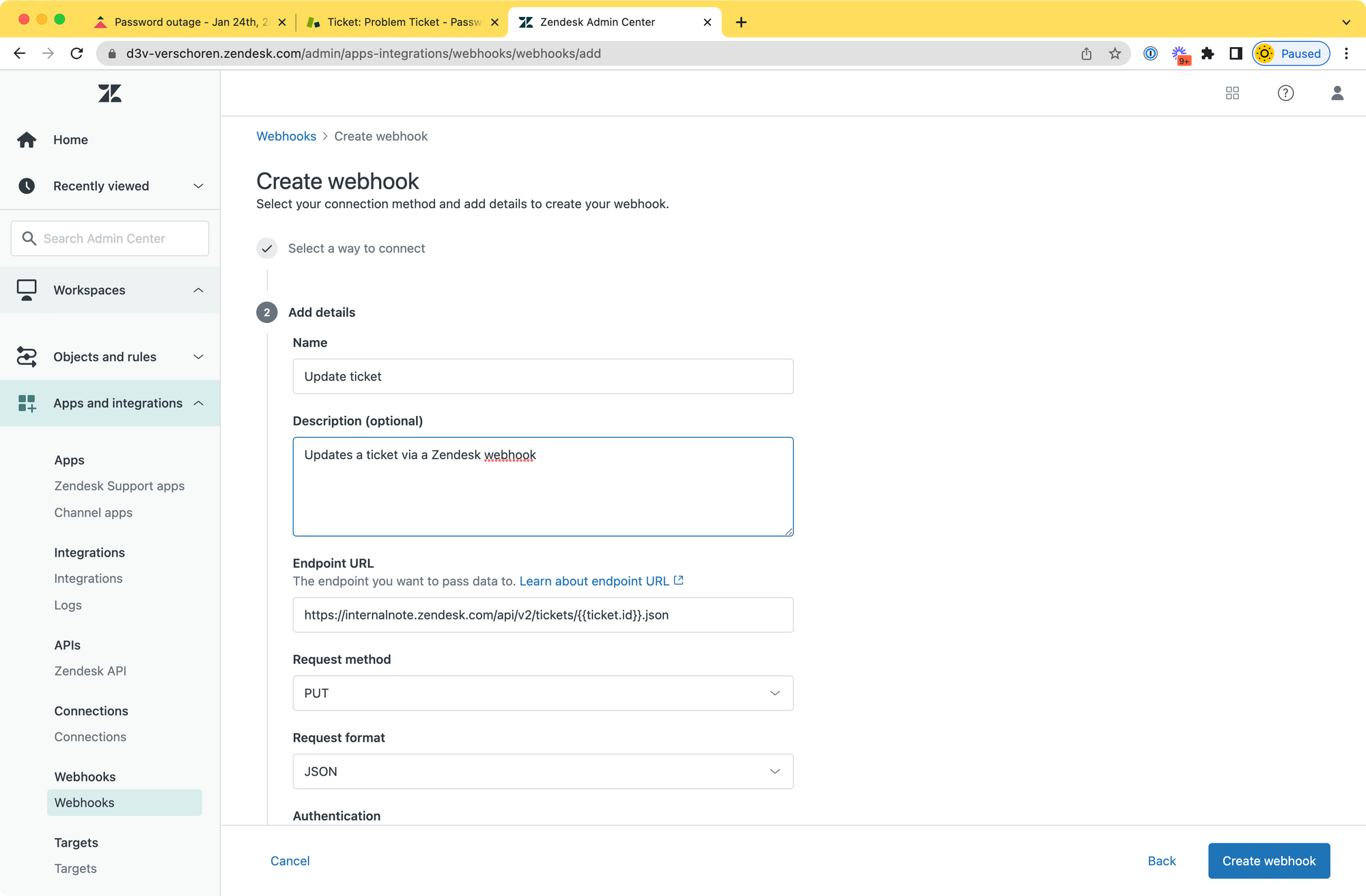Image resolution: width=1366 pixels, height=896 pixels.
Task: Open the Request method PUT dropdown
Action: point(542,693)
